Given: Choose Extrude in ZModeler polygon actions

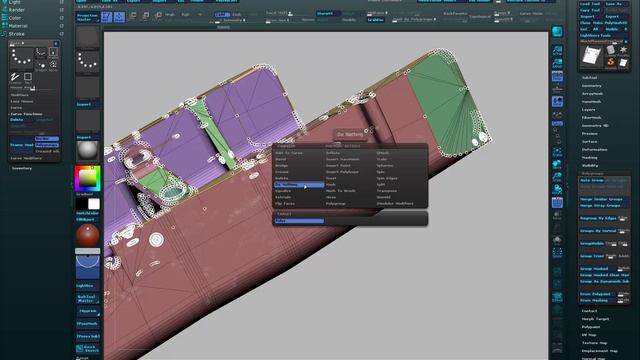Looking at the screenshot, I should tap(283, 197).
